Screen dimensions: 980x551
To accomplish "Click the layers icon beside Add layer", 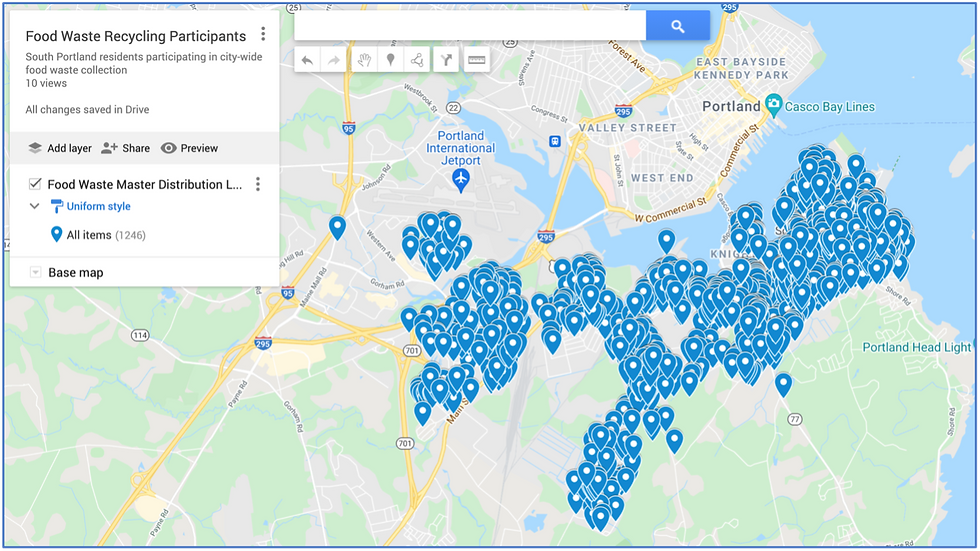I will coord(35,148).
